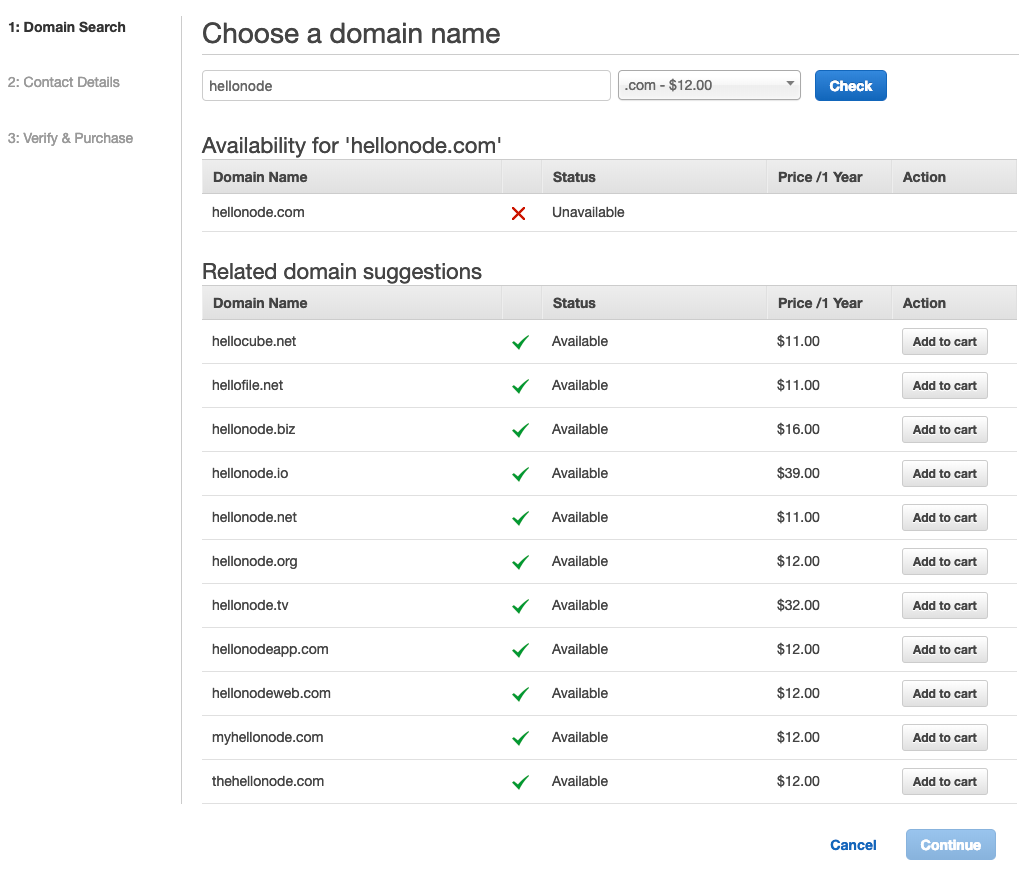Image resolution: width=1027 pixels, height=879 pixels.
Task: Click the green checkmark beside hellonode.org
Action: click(x=520, y=561)
